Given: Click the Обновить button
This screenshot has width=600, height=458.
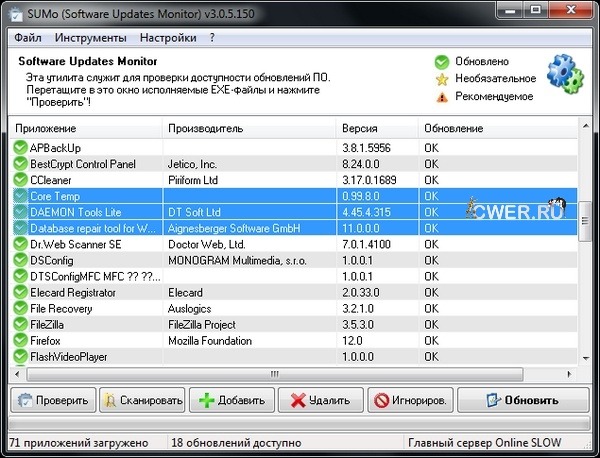Looking at the screenshot, I should [x=521, y=401].
